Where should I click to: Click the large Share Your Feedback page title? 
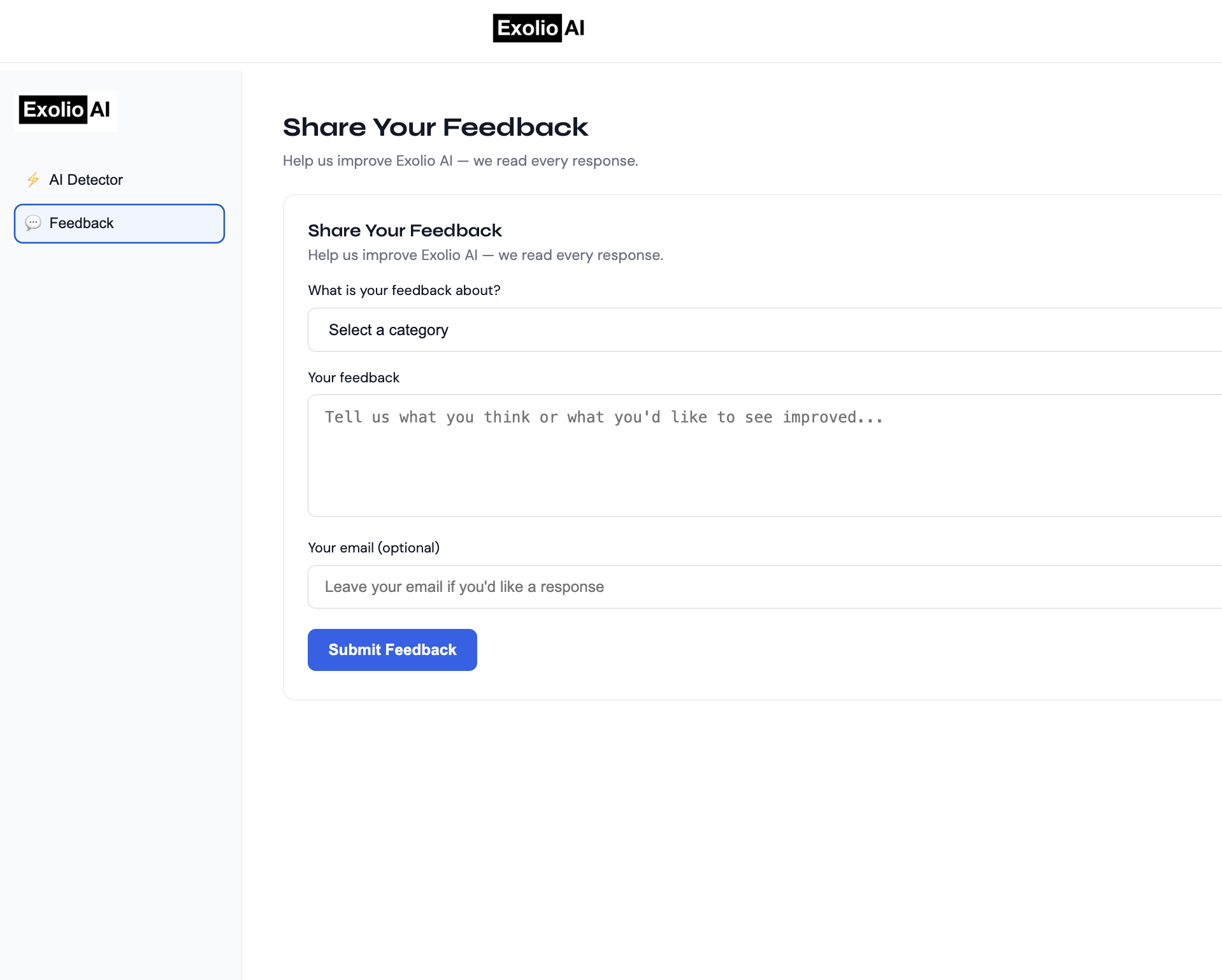coord(435,127)
